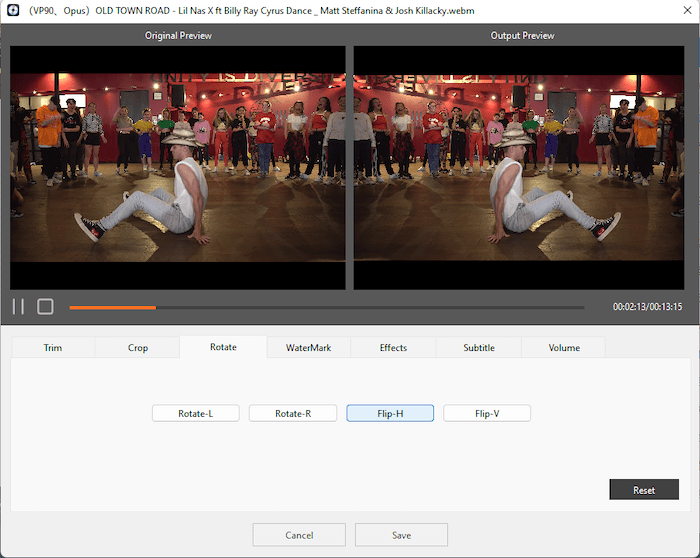Screen dimensions: 700x558
Task: Reset the rotation changes
Action: click(x=644, y=490)
